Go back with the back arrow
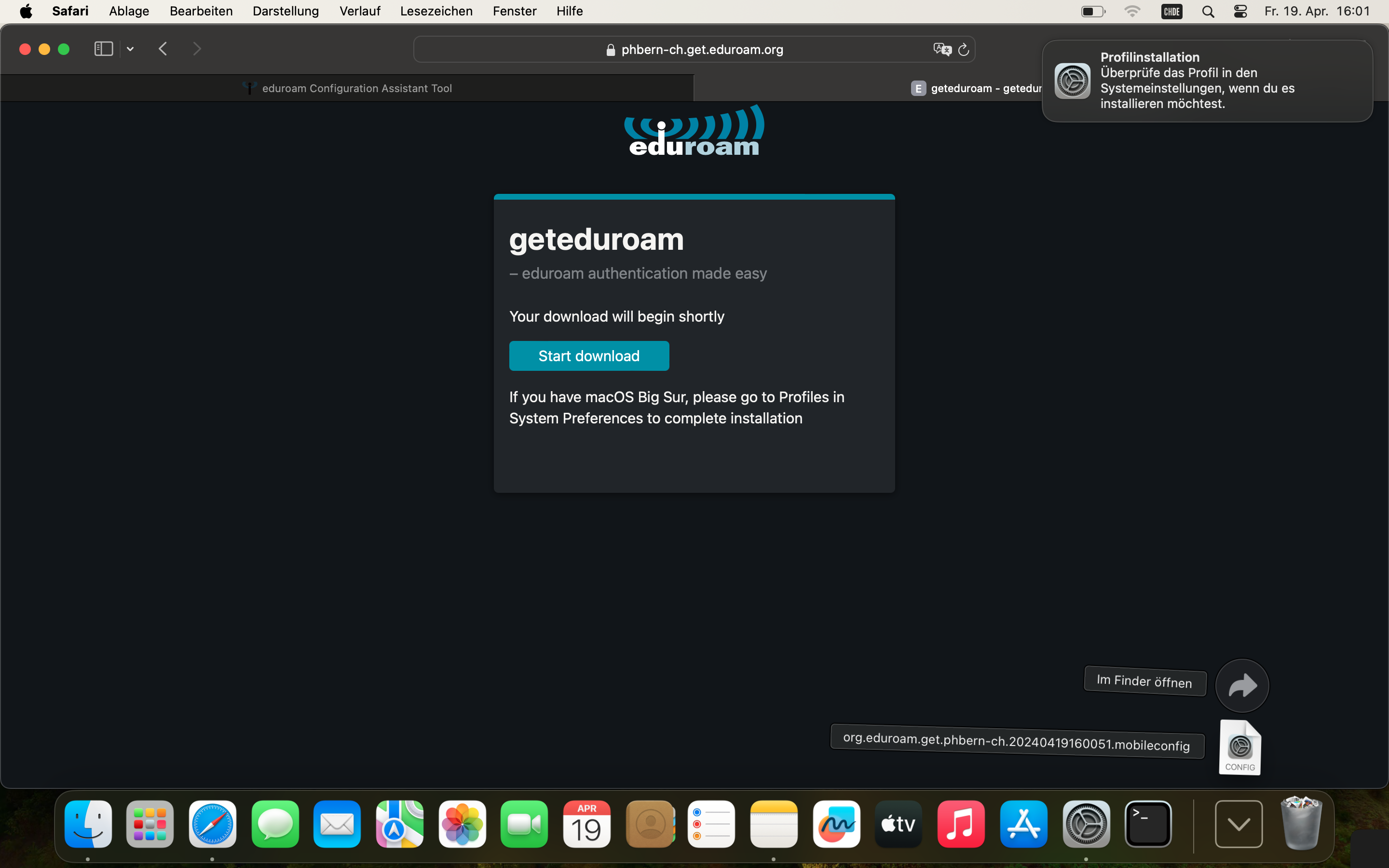 pos(163,49)
